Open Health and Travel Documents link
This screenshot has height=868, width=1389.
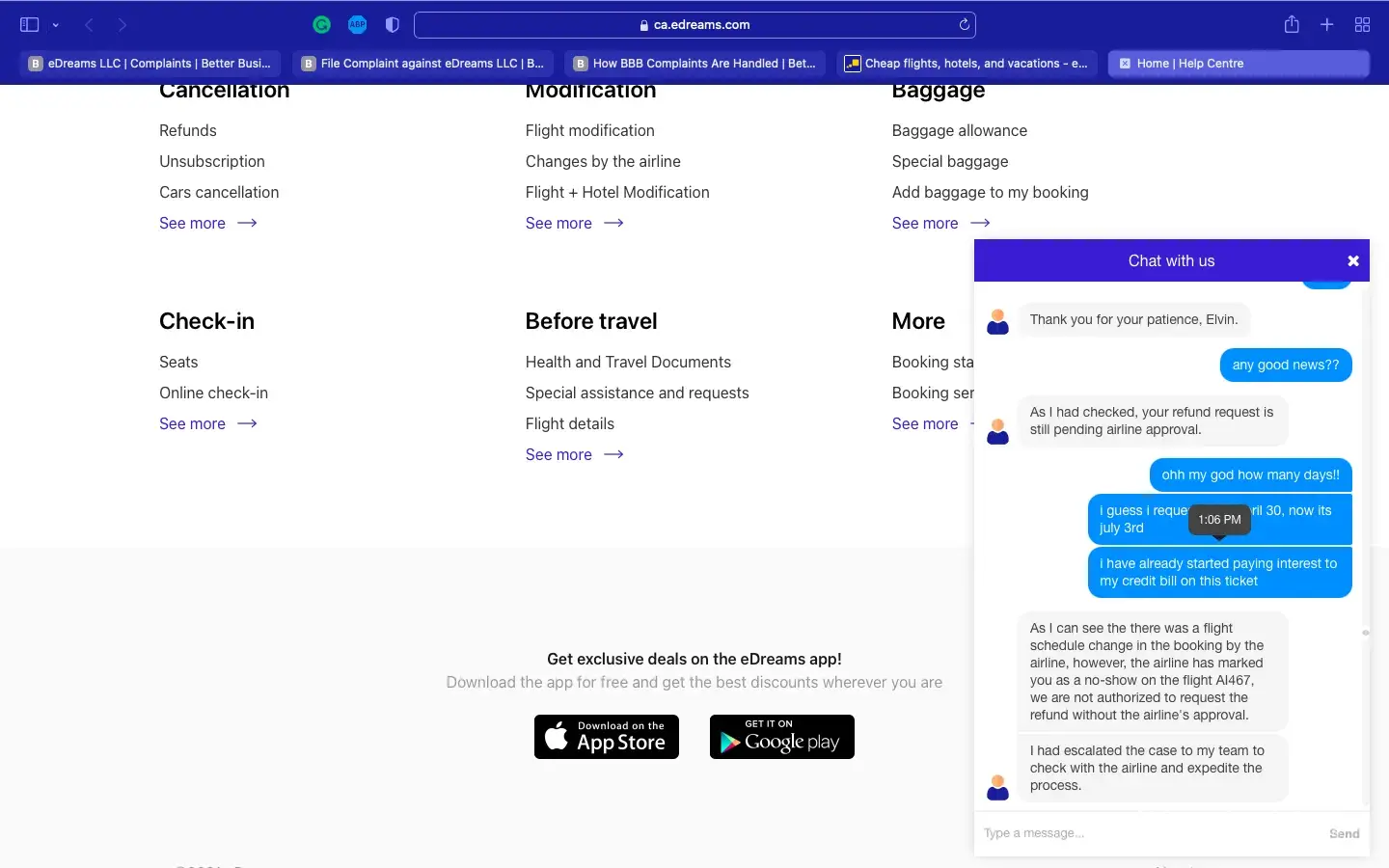point(628,362)
